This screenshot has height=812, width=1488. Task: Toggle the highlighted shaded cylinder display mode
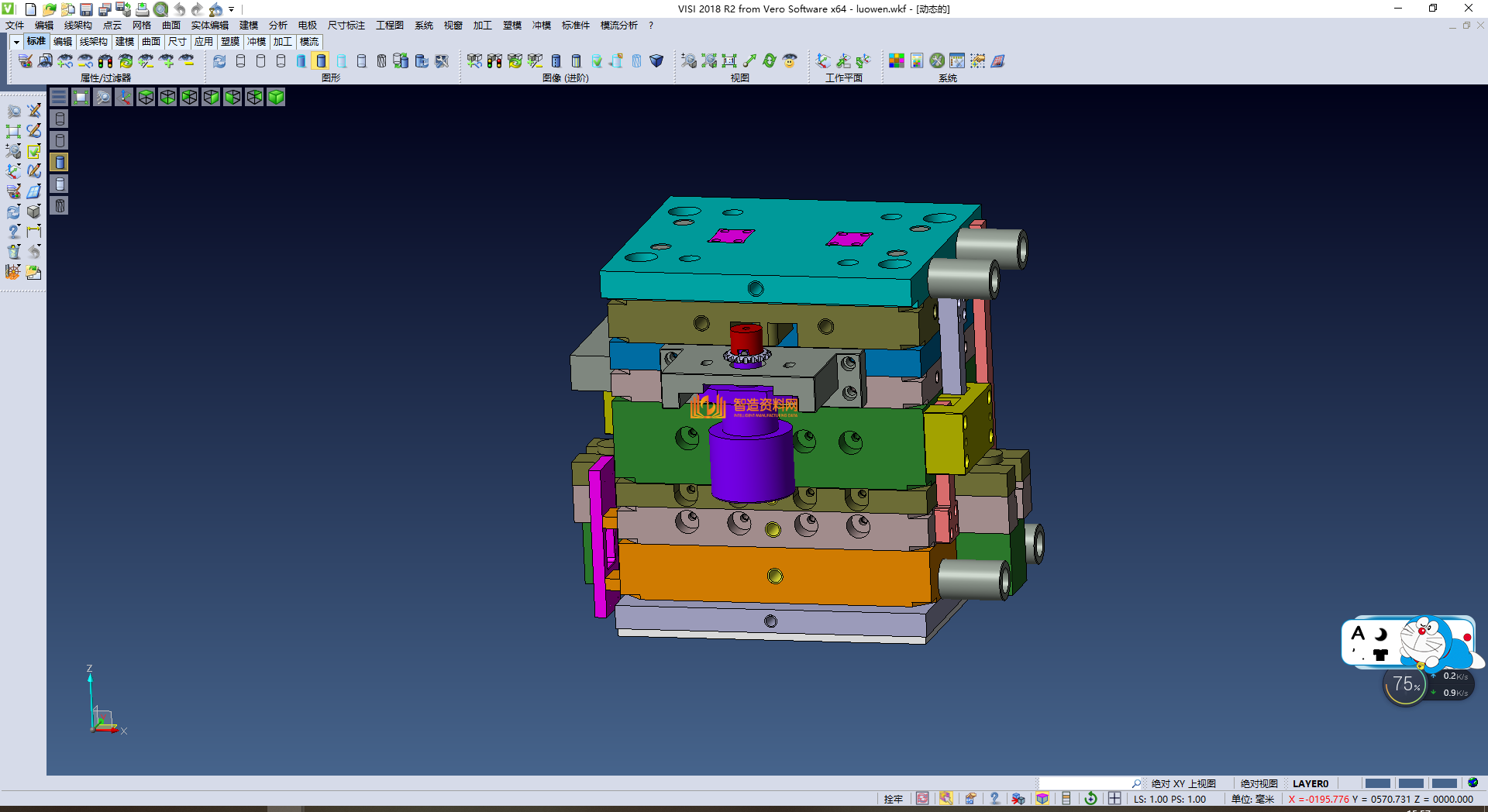click(x=321, y=61)
